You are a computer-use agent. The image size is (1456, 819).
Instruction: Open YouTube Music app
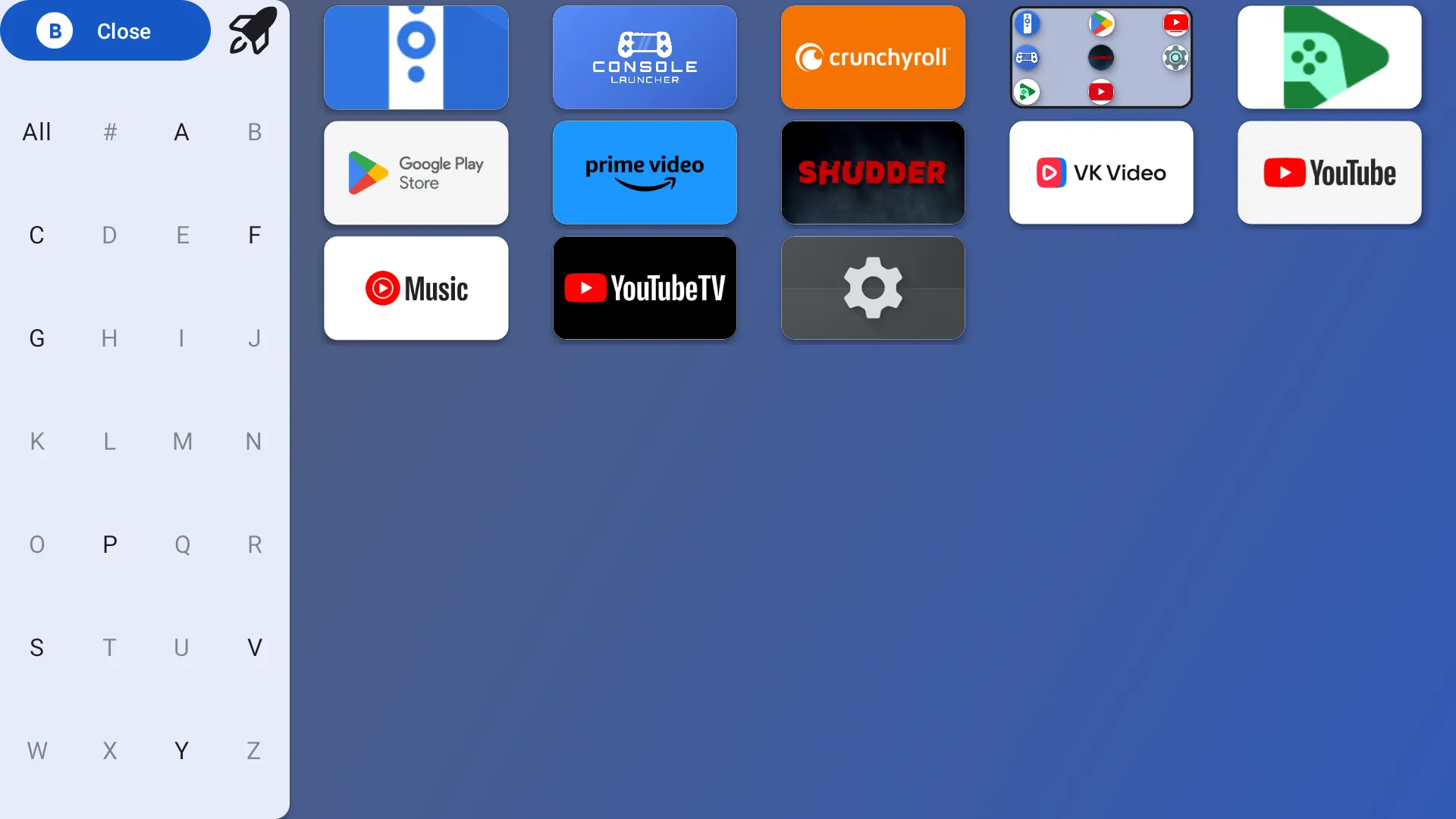416,288
